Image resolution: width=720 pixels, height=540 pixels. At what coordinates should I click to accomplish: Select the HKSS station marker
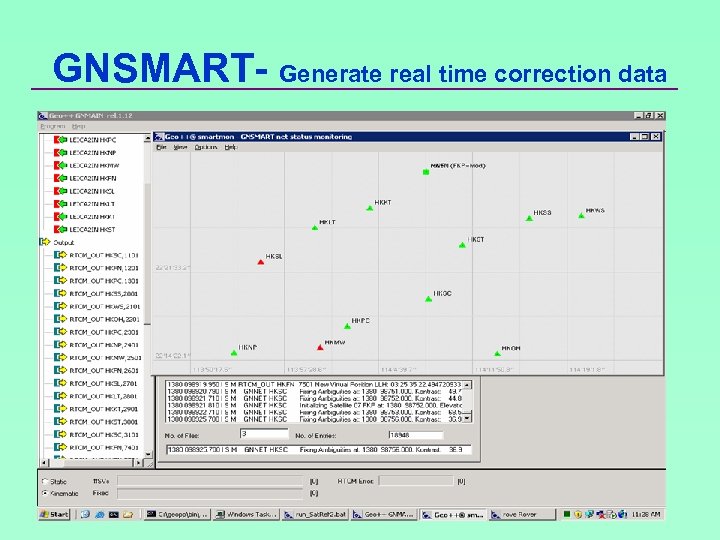pyautogui.click(x=529, y=219)
